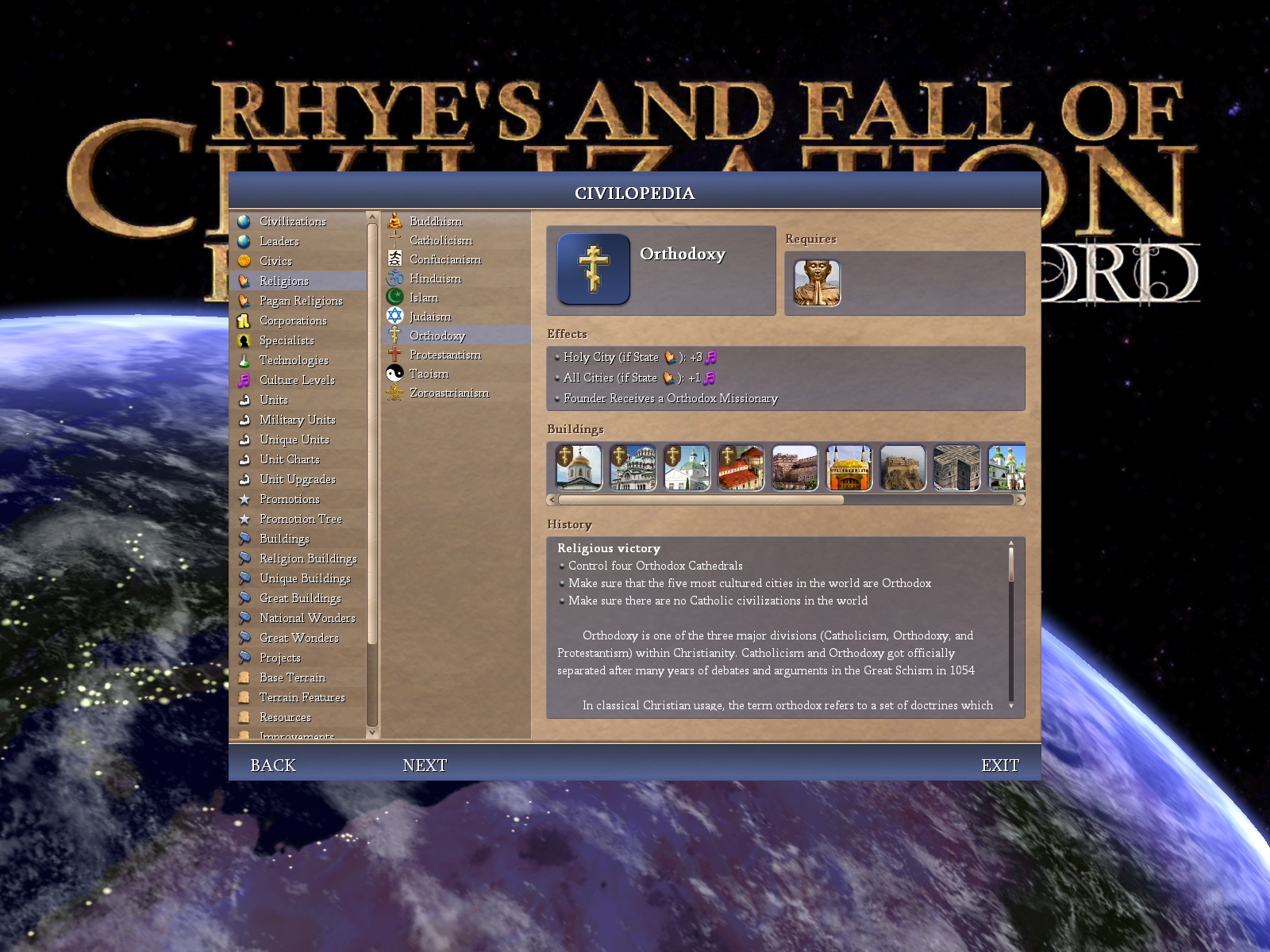Switch to the Units category
The image size is (1270, 952).
298,400
